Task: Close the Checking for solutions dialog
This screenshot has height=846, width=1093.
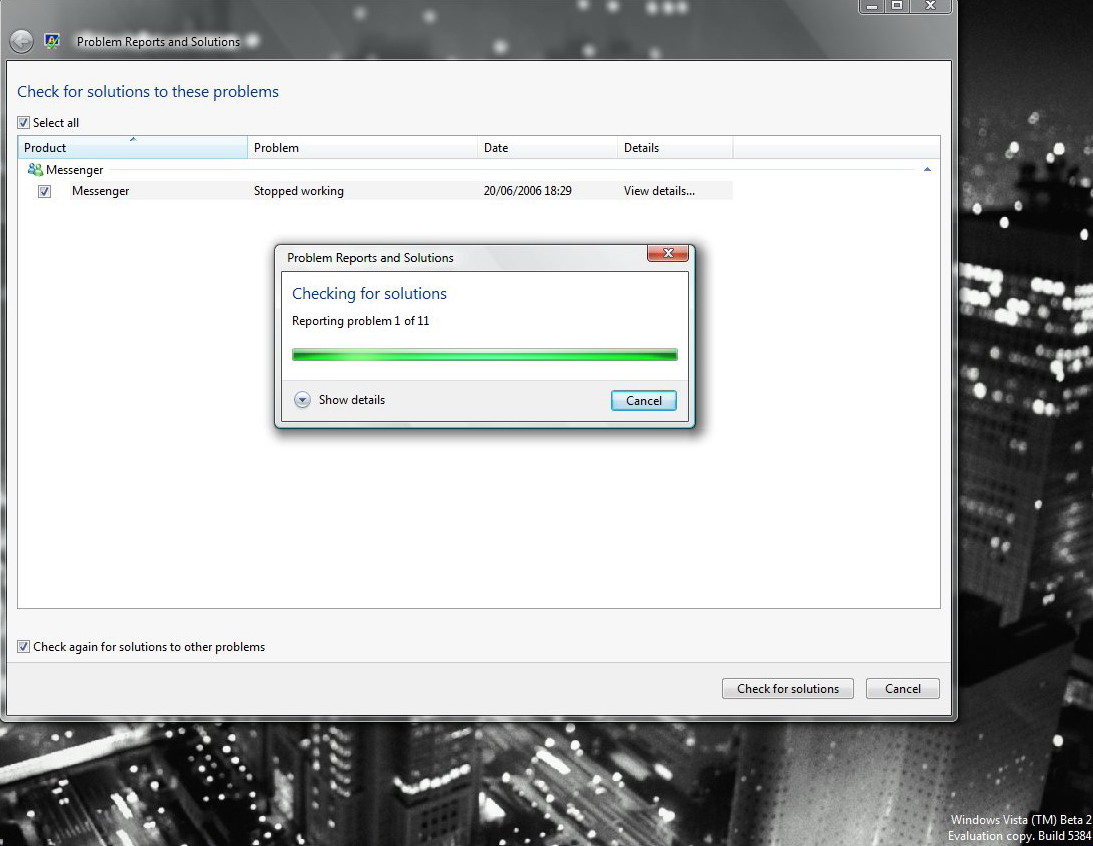Action: 667,254
